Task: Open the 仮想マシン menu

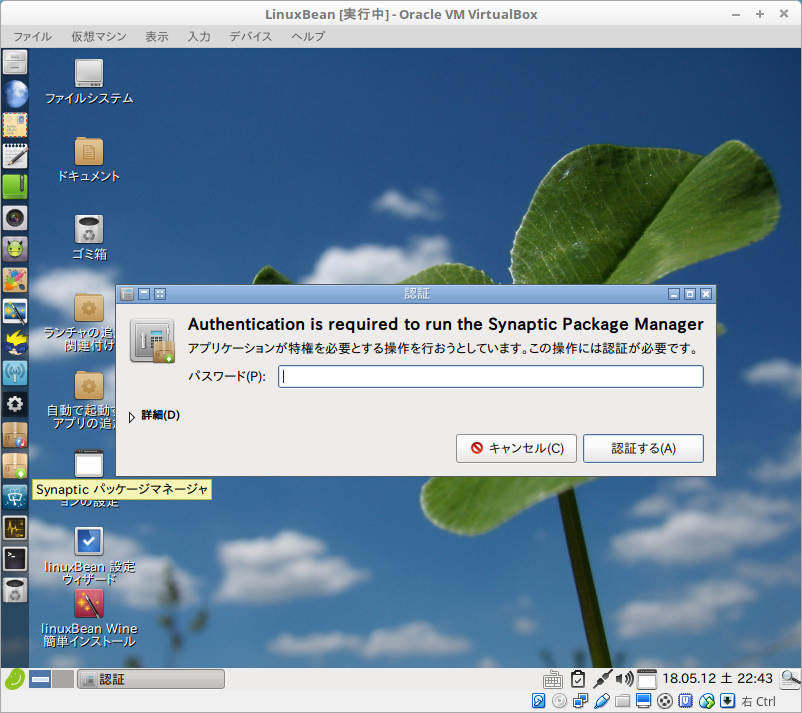Action: [99, 36]
